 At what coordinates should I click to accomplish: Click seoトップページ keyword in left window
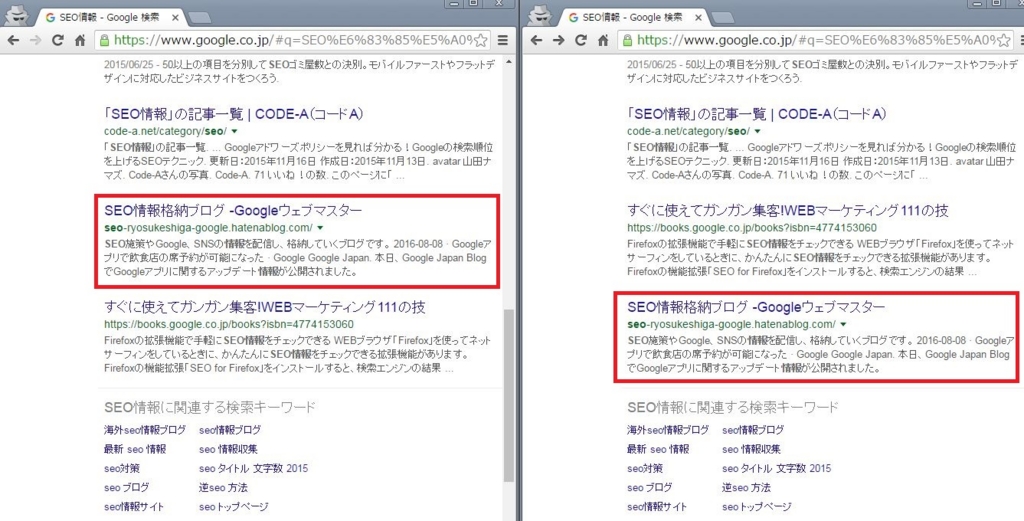pos(233,507)
